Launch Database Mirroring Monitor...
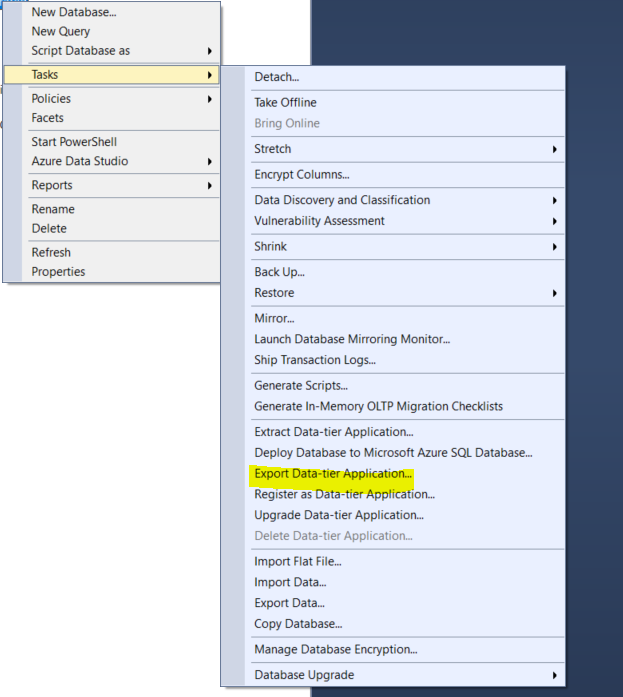The height and width of the screenshot is (697, 623). point(393,339)
